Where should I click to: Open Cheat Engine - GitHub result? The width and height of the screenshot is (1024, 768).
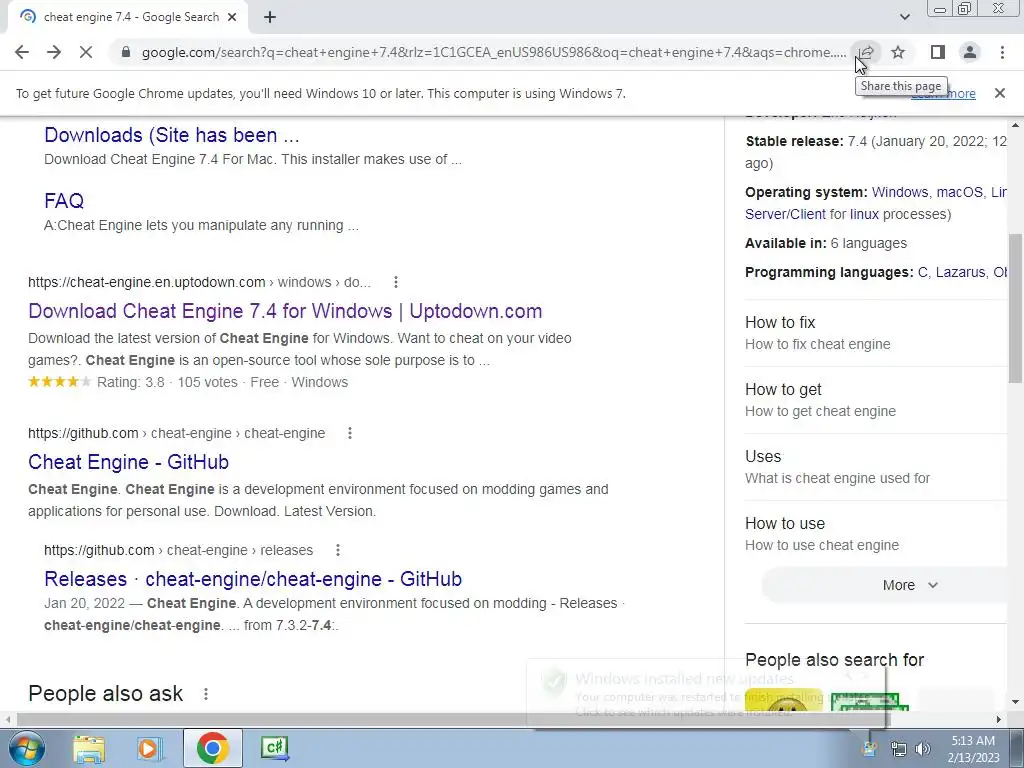pos(129,462)
